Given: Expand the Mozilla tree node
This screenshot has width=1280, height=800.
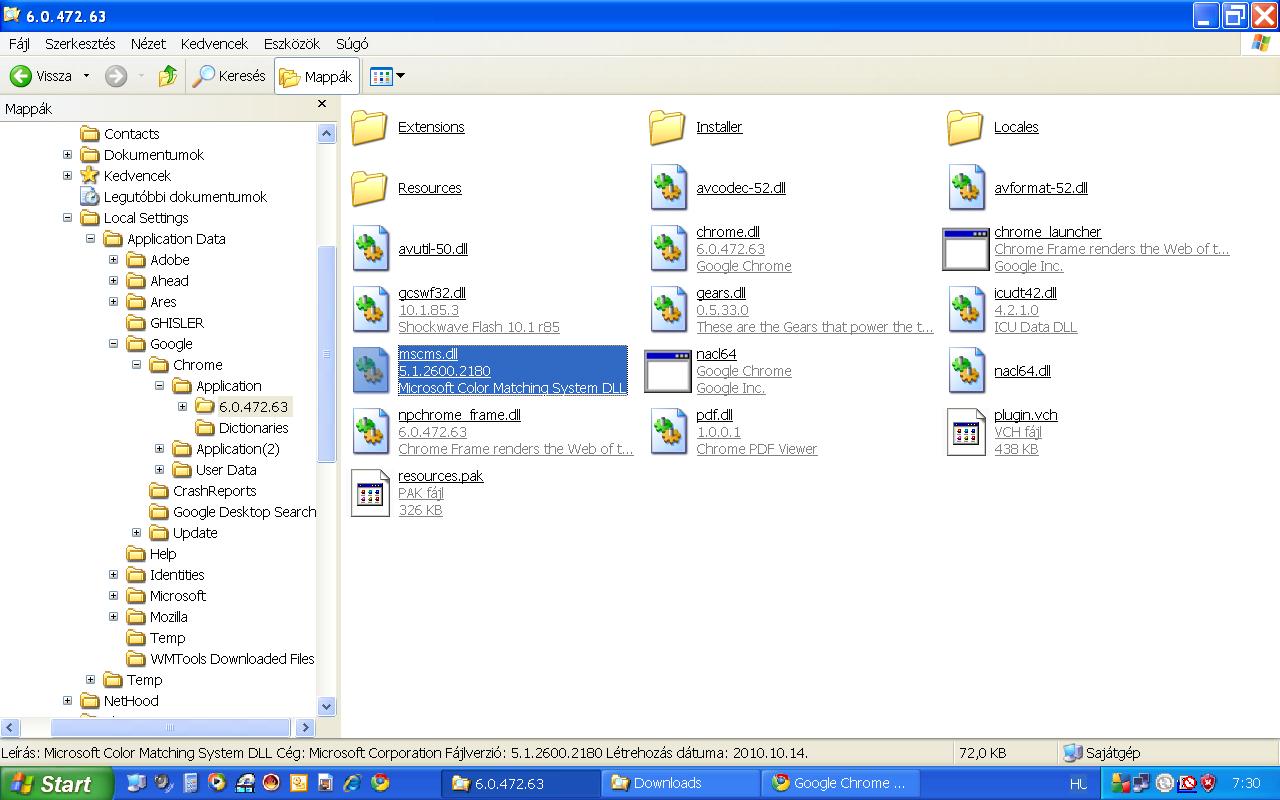Looking at the screenshot, I should point(113,617).
